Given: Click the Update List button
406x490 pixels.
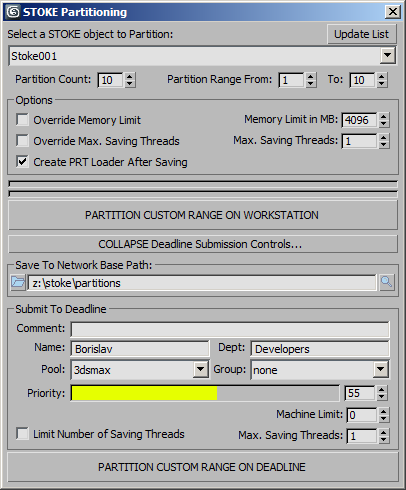Looking at the screenshot, I should (361, 34).
